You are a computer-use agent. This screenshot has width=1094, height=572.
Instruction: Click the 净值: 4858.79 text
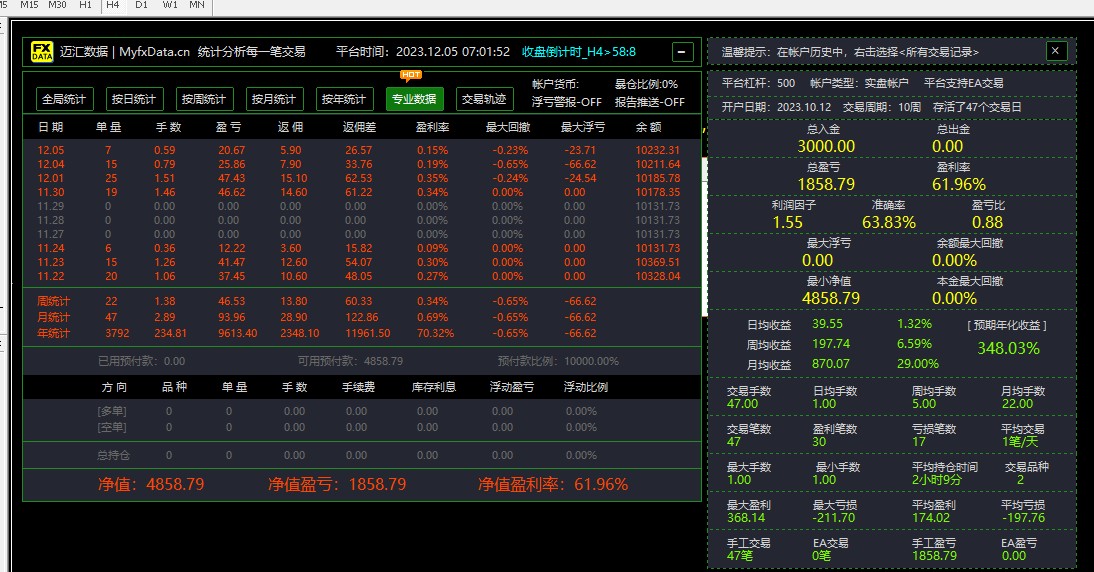(151, 484)
